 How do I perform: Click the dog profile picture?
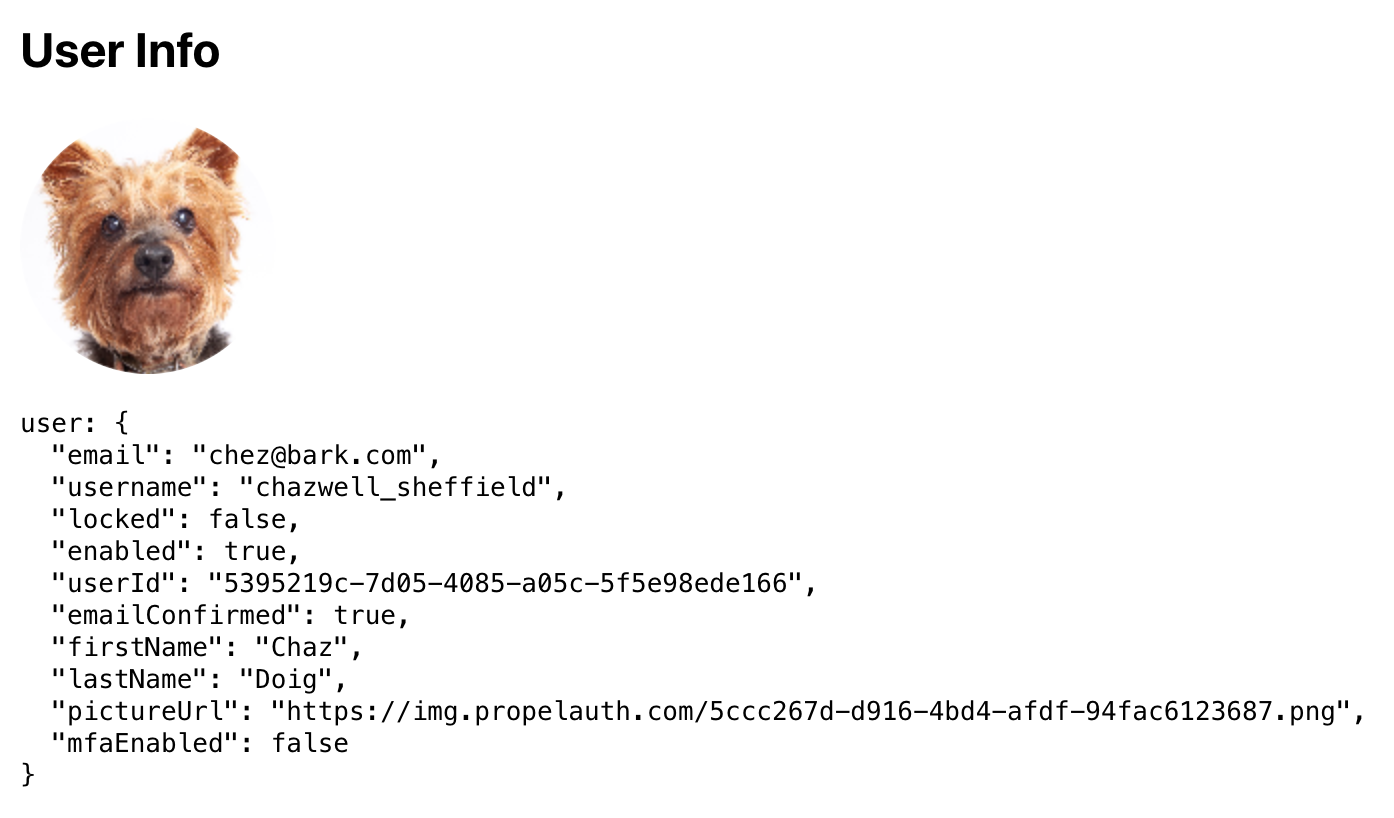pos(147,248)
